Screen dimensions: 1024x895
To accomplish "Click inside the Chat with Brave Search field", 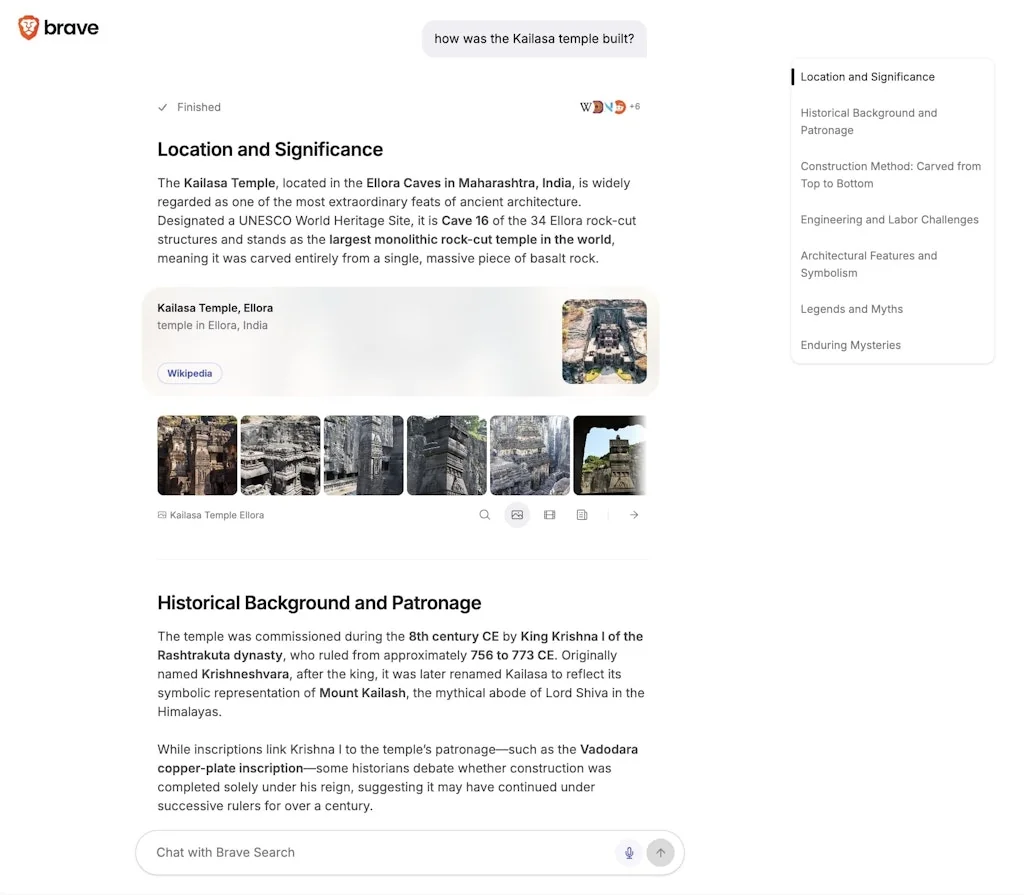I will point(380,852).
